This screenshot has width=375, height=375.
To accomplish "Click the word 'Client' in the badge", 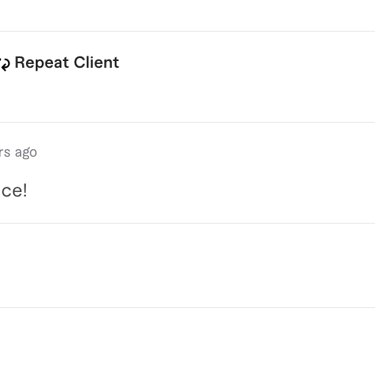I will [96, 62].
